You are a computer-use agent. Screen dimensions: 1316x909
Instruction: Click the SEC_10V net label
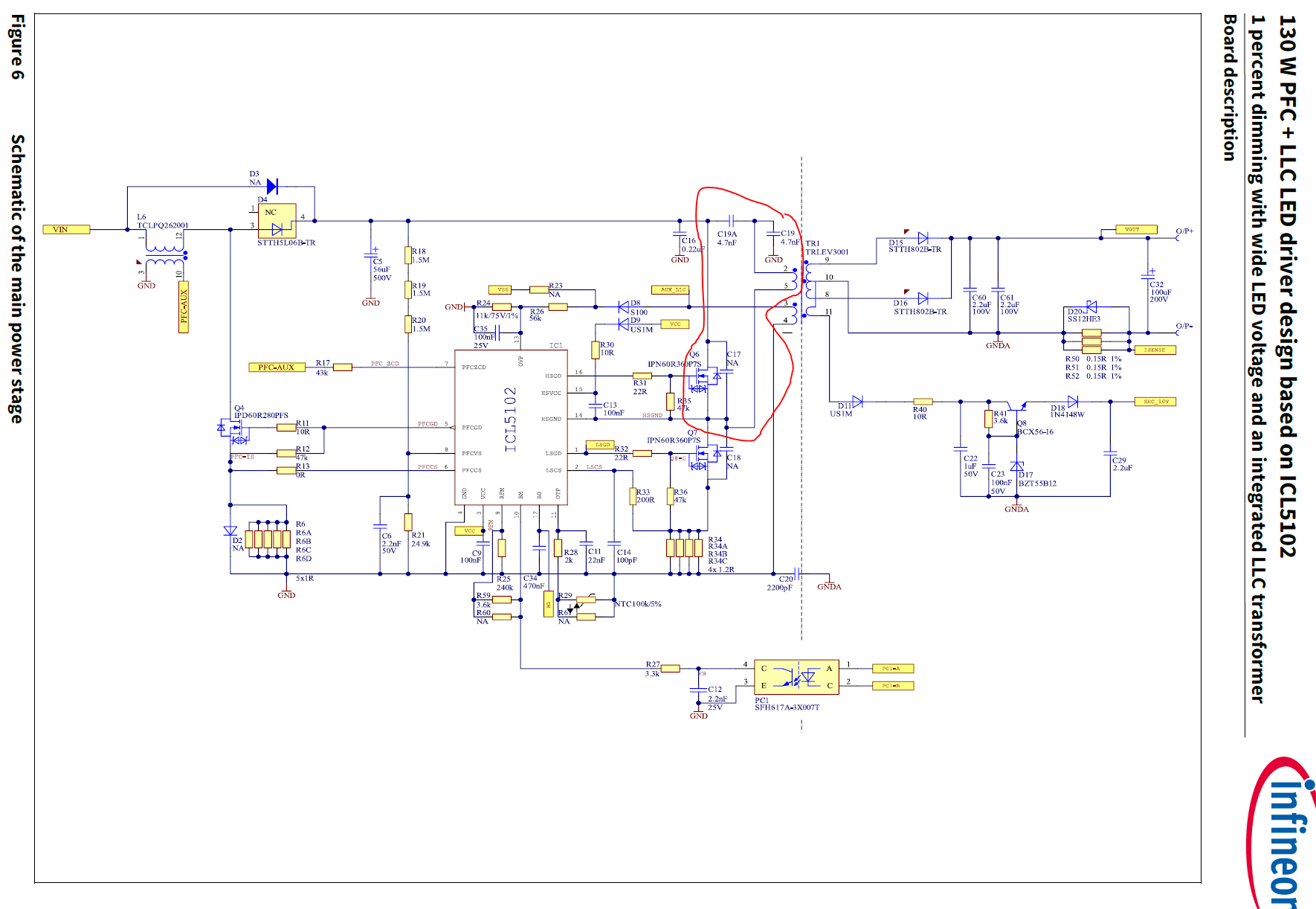1155,402
